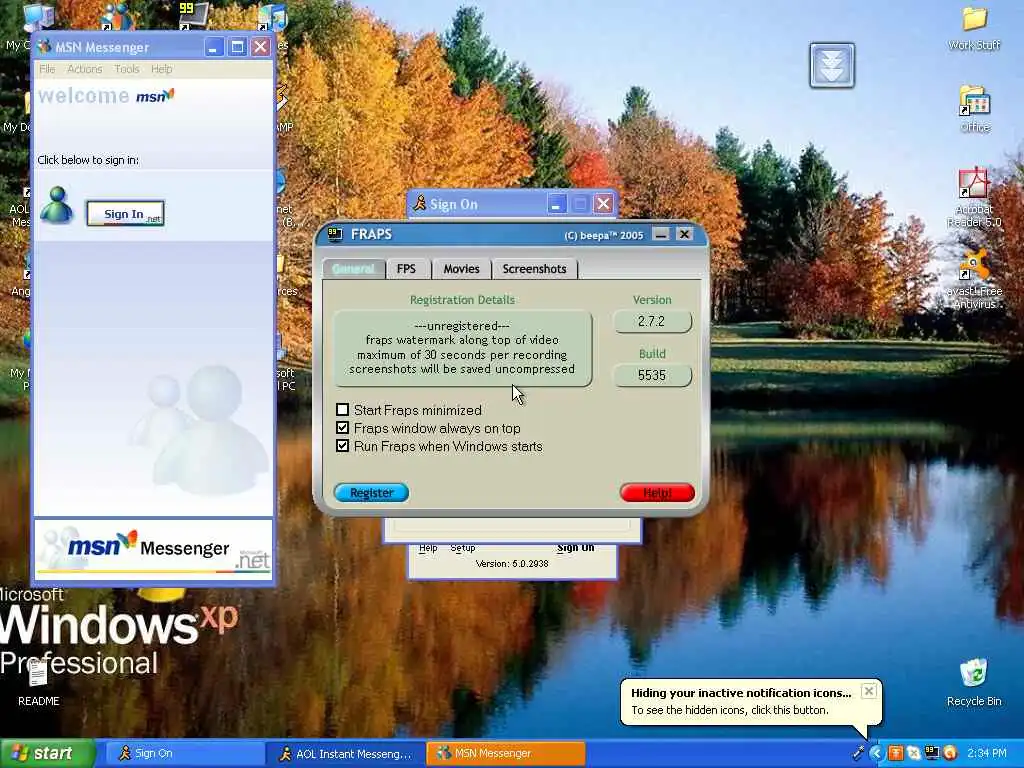Click MSN Messenger title bar butterfly icon
The height and width of the screenshot is (768, 1024).
tap(44, 47)
